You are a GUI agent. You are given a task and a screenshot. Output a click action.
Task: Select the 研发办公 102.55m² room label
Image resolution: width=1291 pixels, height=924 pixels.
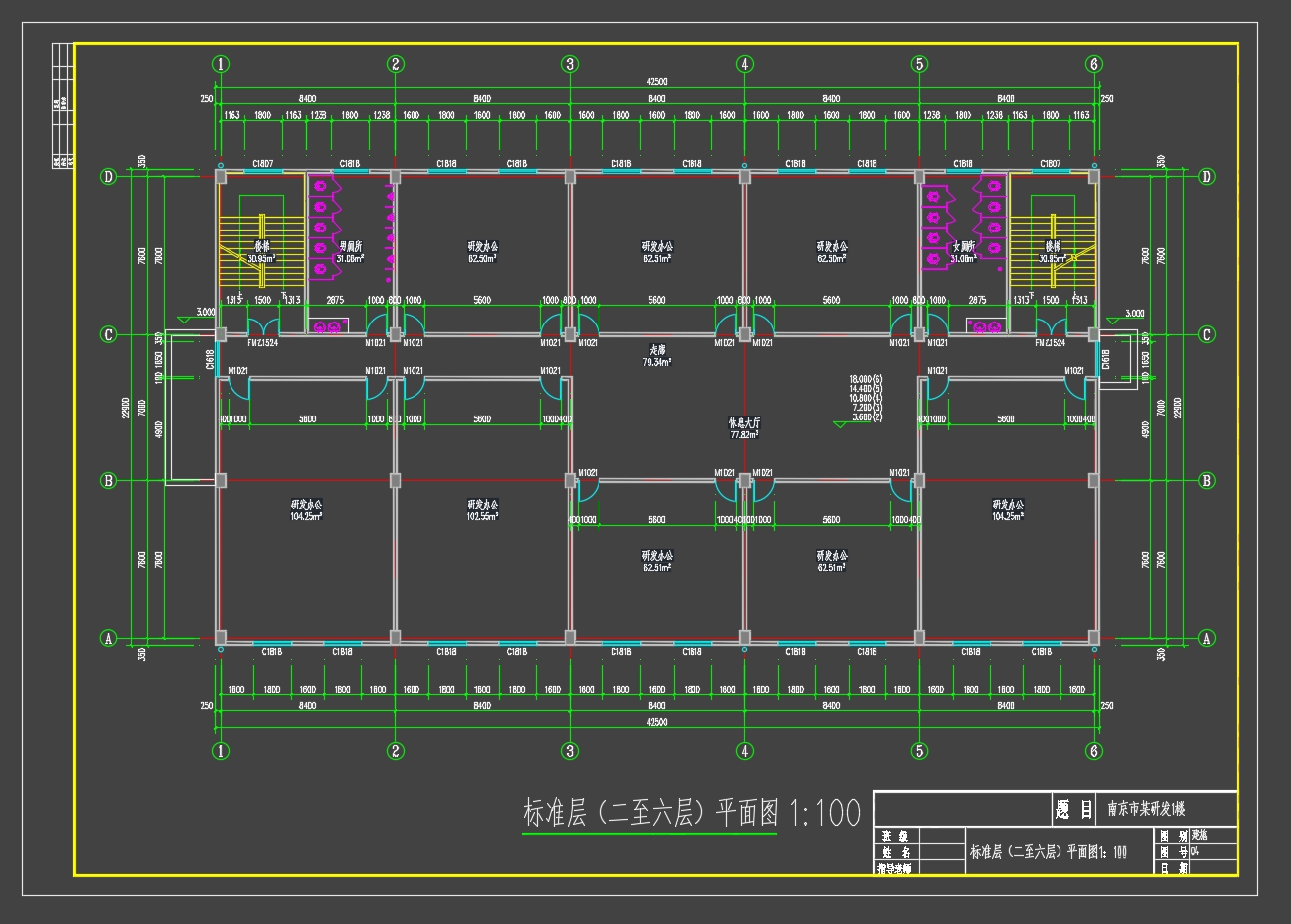point(482,509)
